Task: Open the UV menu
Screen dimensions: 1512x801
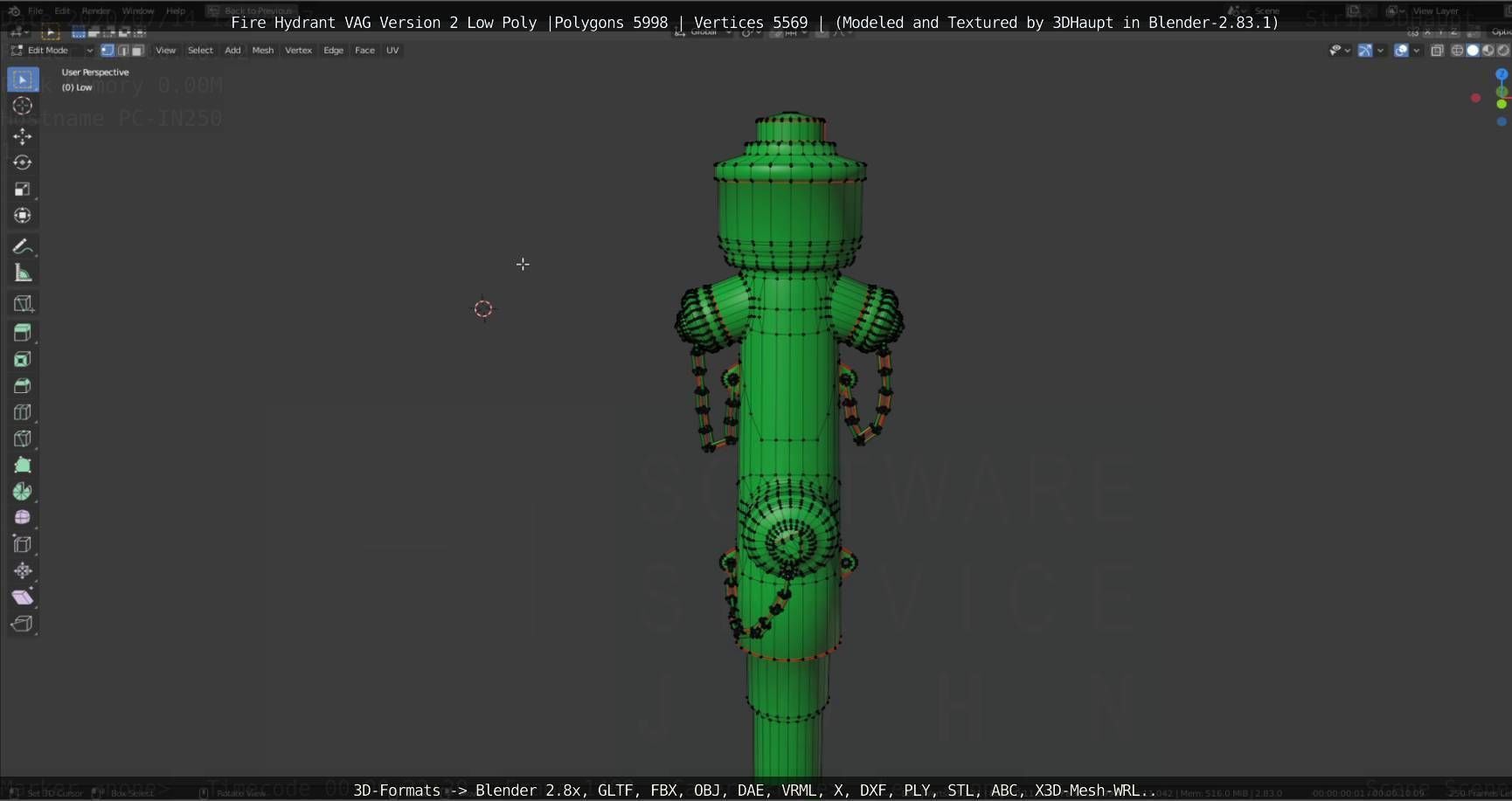Action: [x=392, y=51]
